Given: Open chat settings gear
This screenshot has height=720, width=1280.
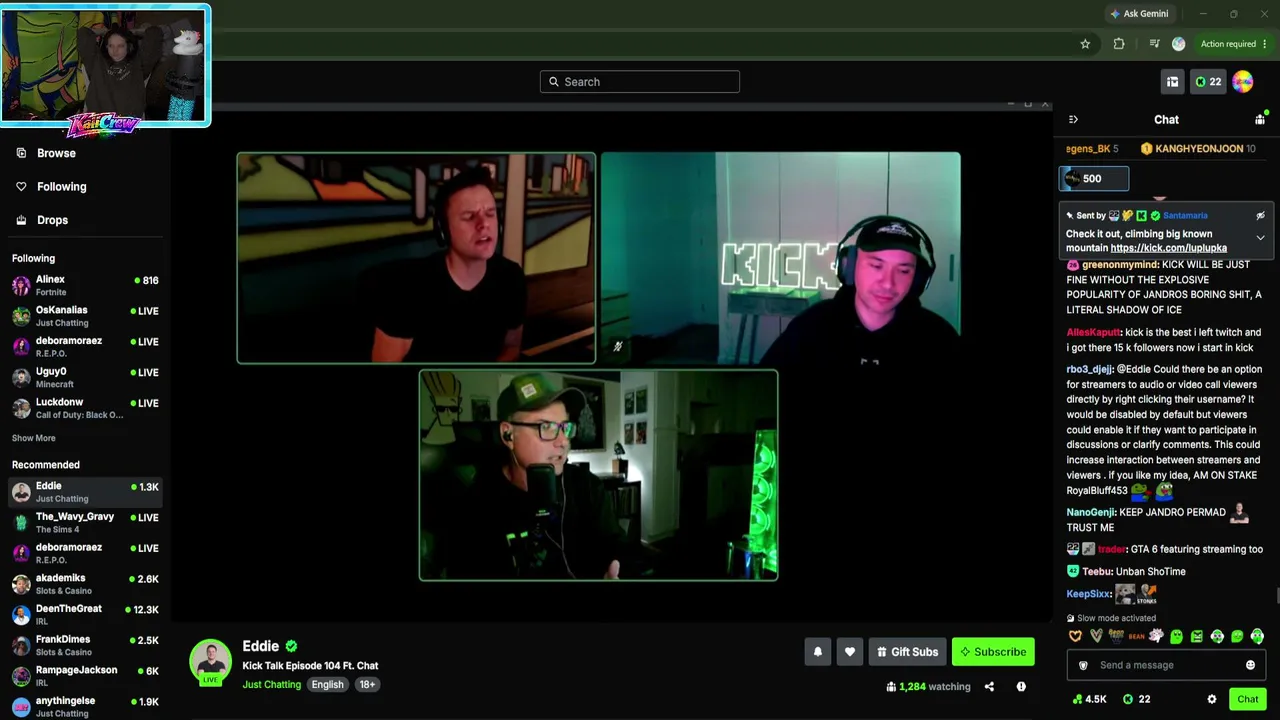Looking at the screenshot, I should [1212, 700].
